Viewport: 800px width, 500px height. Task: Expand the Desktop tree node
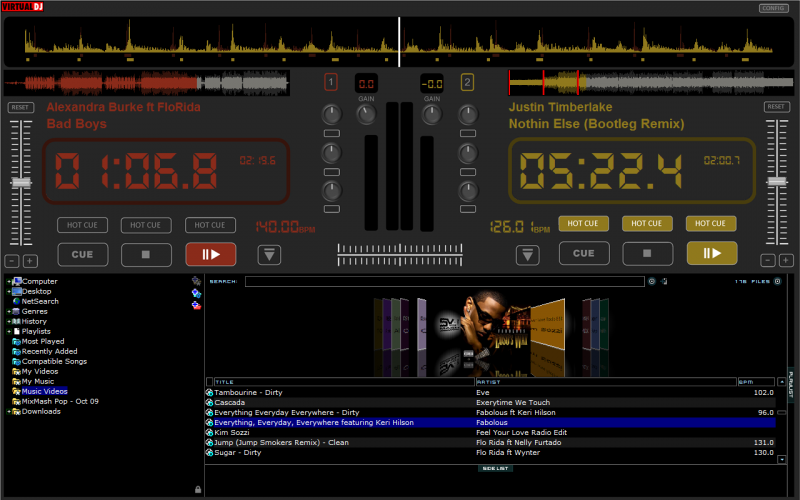(x=9, y=291)
